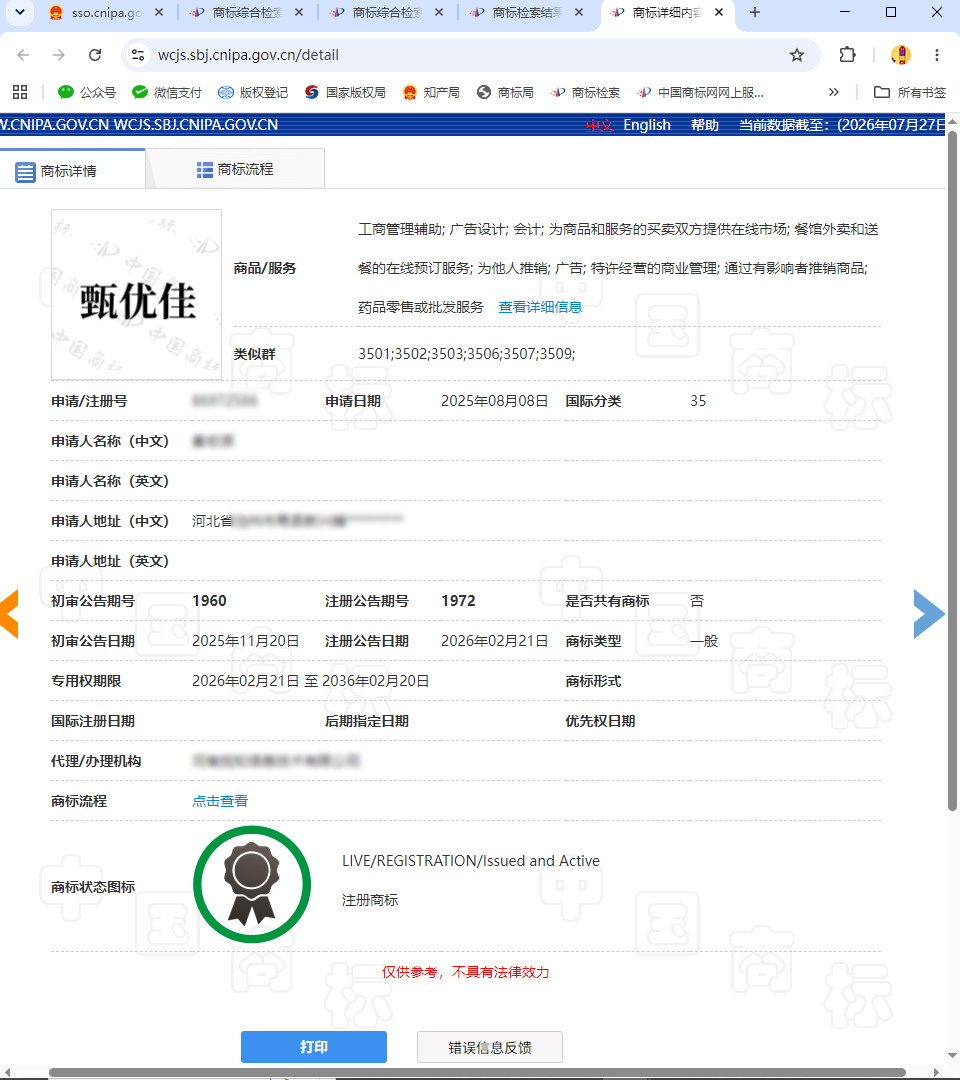960x1080 pixels.
Task: Open the browser extensions puzzle icon
Action: coord(848,55)
